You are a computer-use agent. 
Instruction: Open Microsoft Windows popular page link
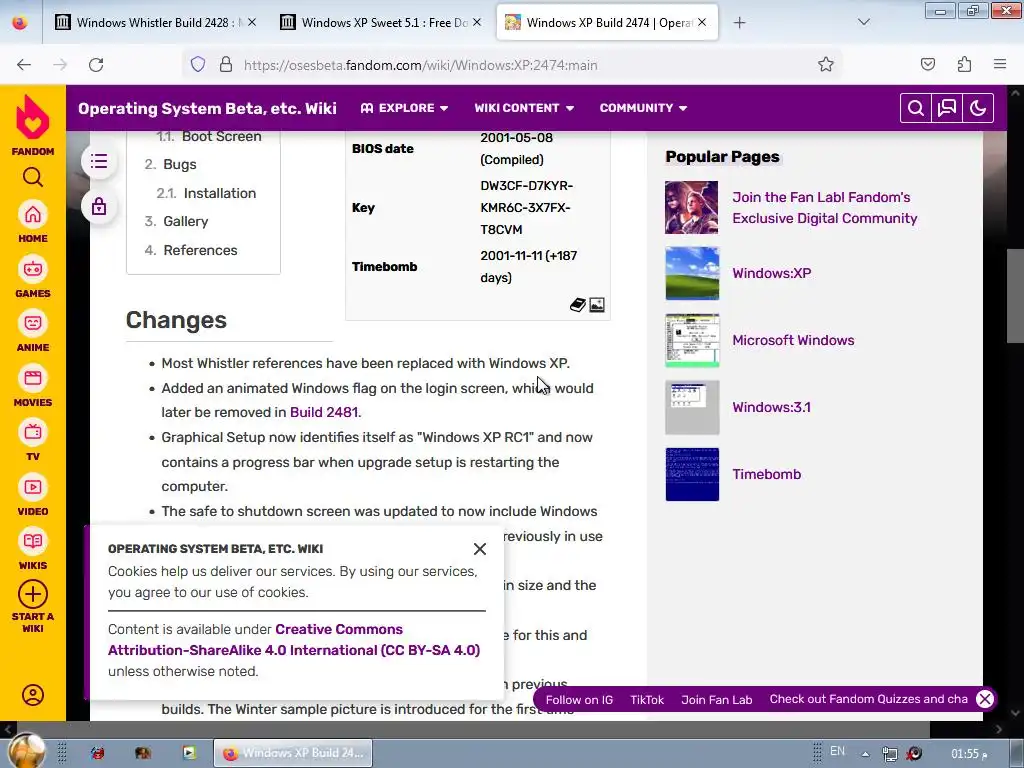(x=793, y=340)
